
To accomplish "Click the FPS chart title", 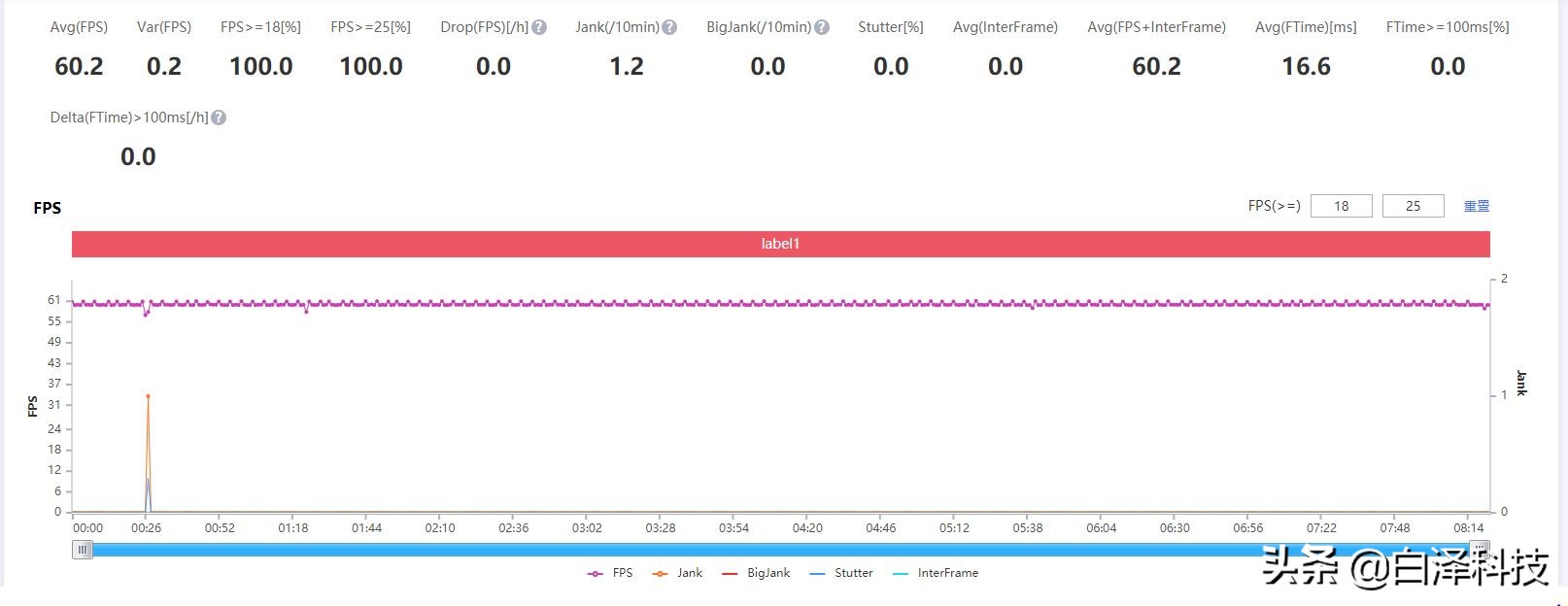I will point(47,208).
